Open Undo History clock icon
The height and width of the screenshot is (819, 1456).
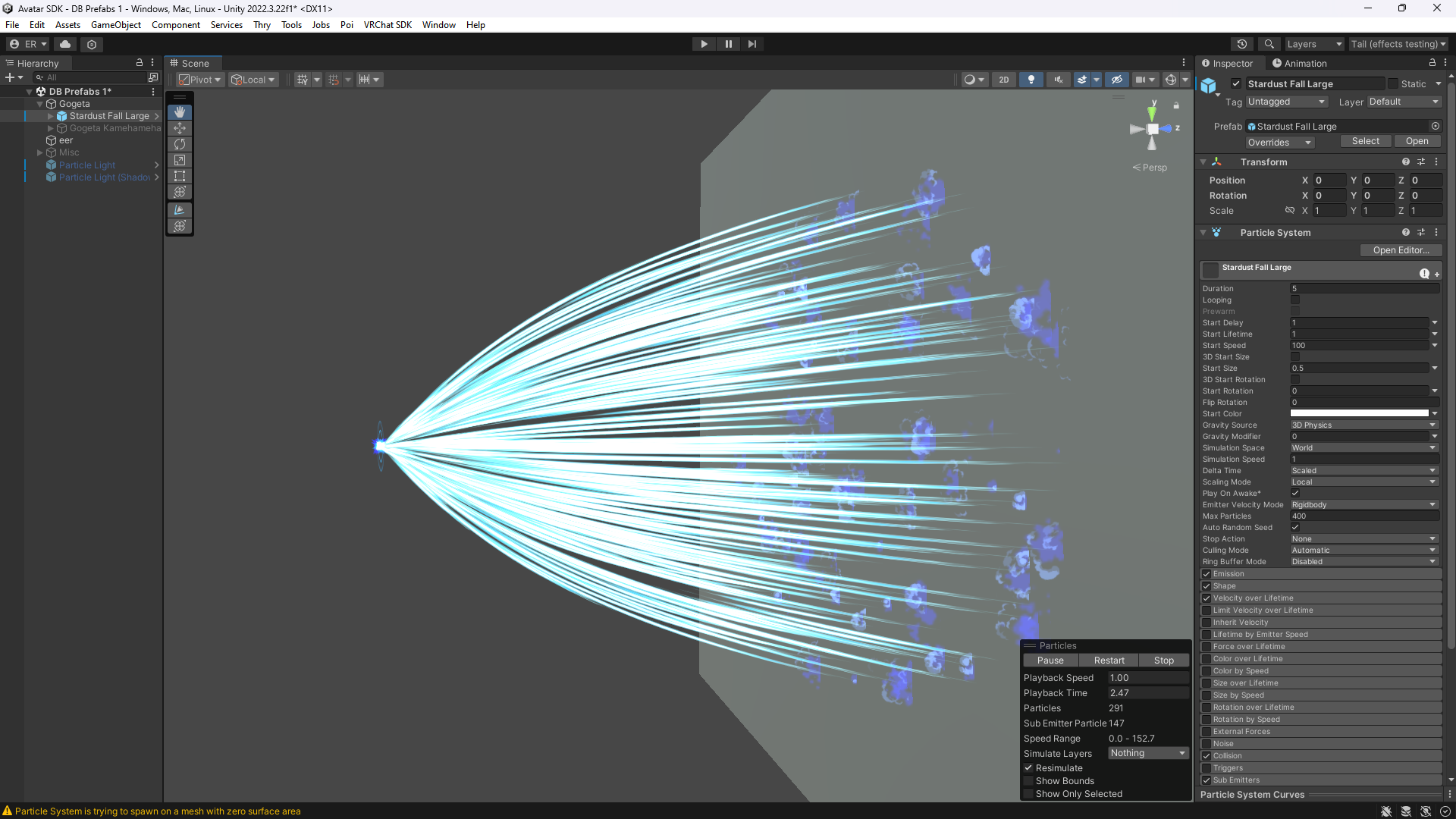coord(1242,44)
